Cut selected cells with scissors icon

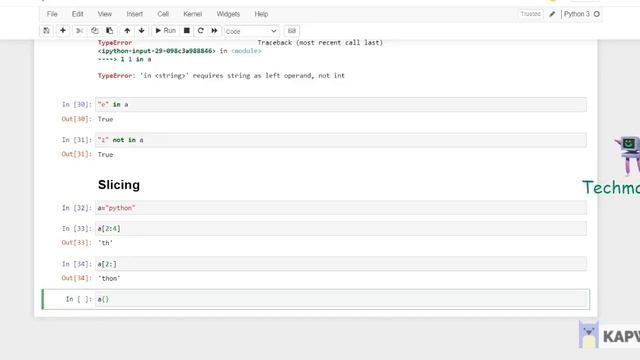pos(80,31)
